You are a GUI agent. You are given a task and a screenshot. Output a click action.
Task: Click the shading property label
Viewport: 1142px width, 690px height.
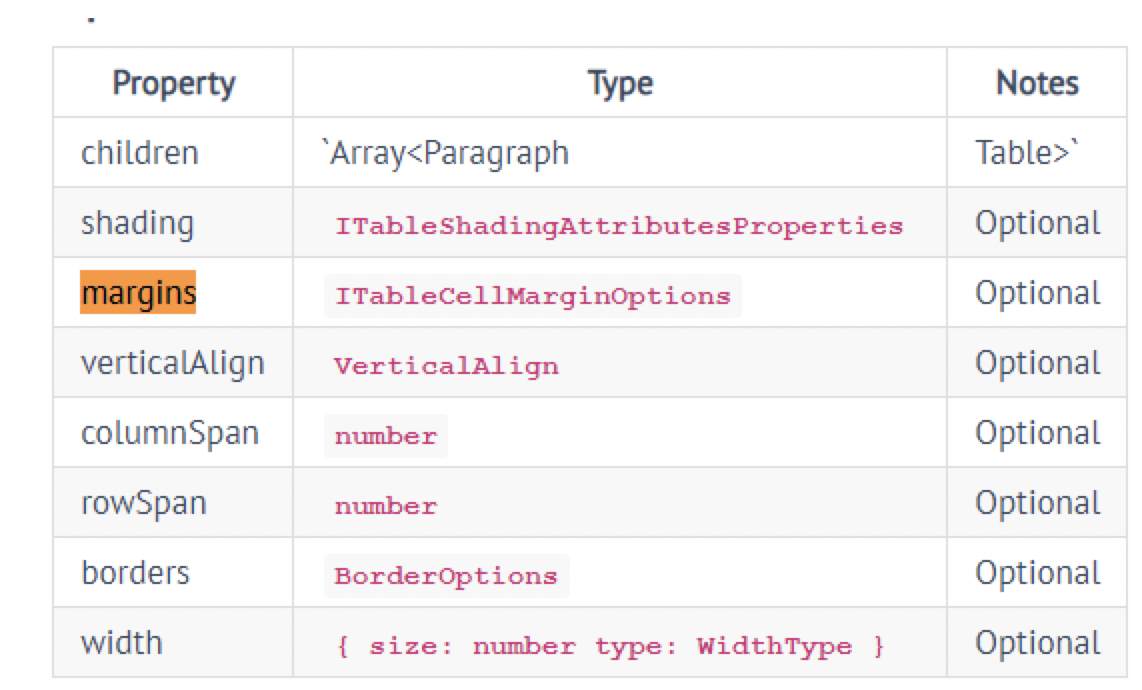tap(122, 222)
